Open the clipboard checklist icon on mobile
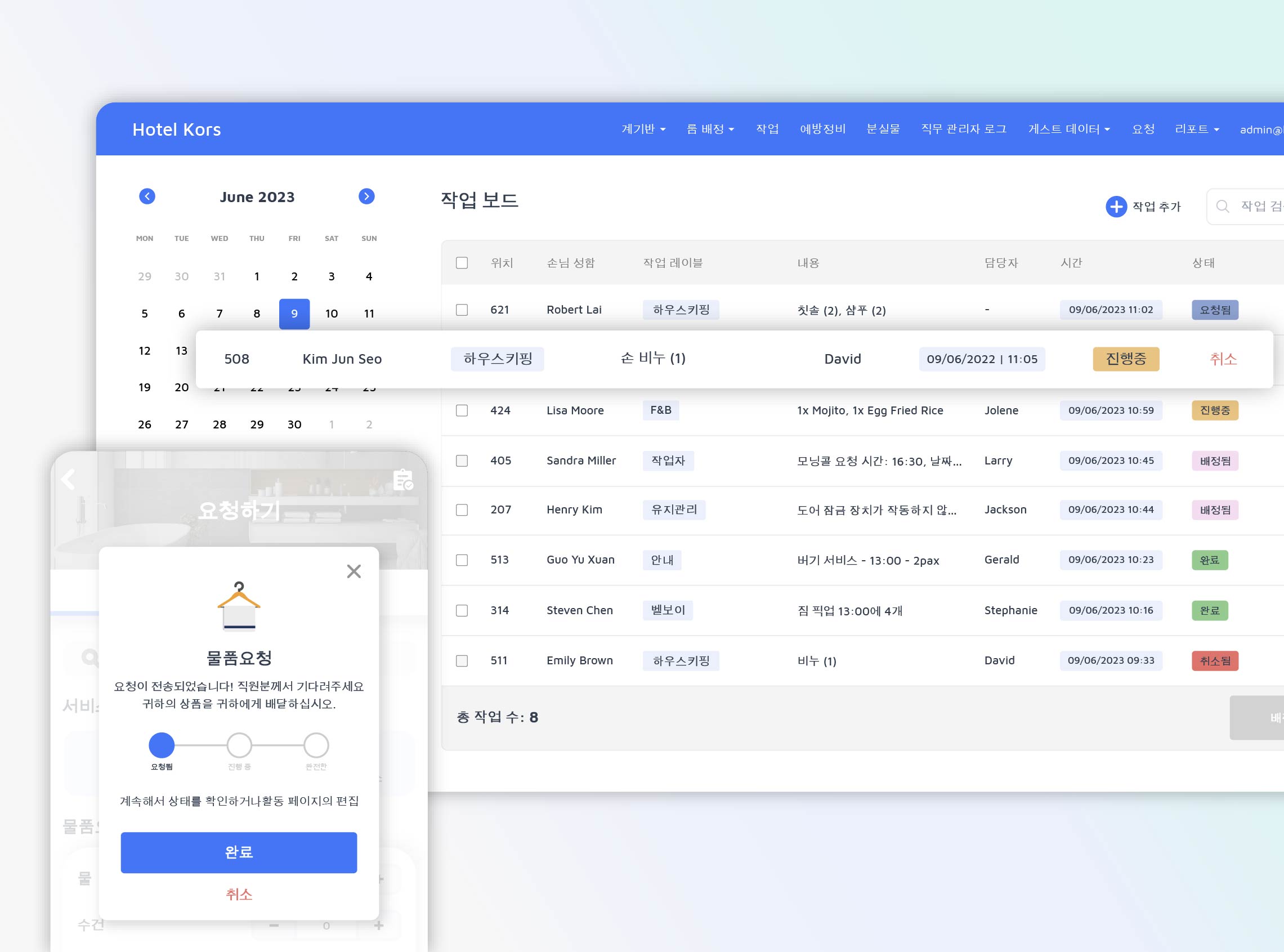This screenshot has width=1284, height=952. (402, 480)
